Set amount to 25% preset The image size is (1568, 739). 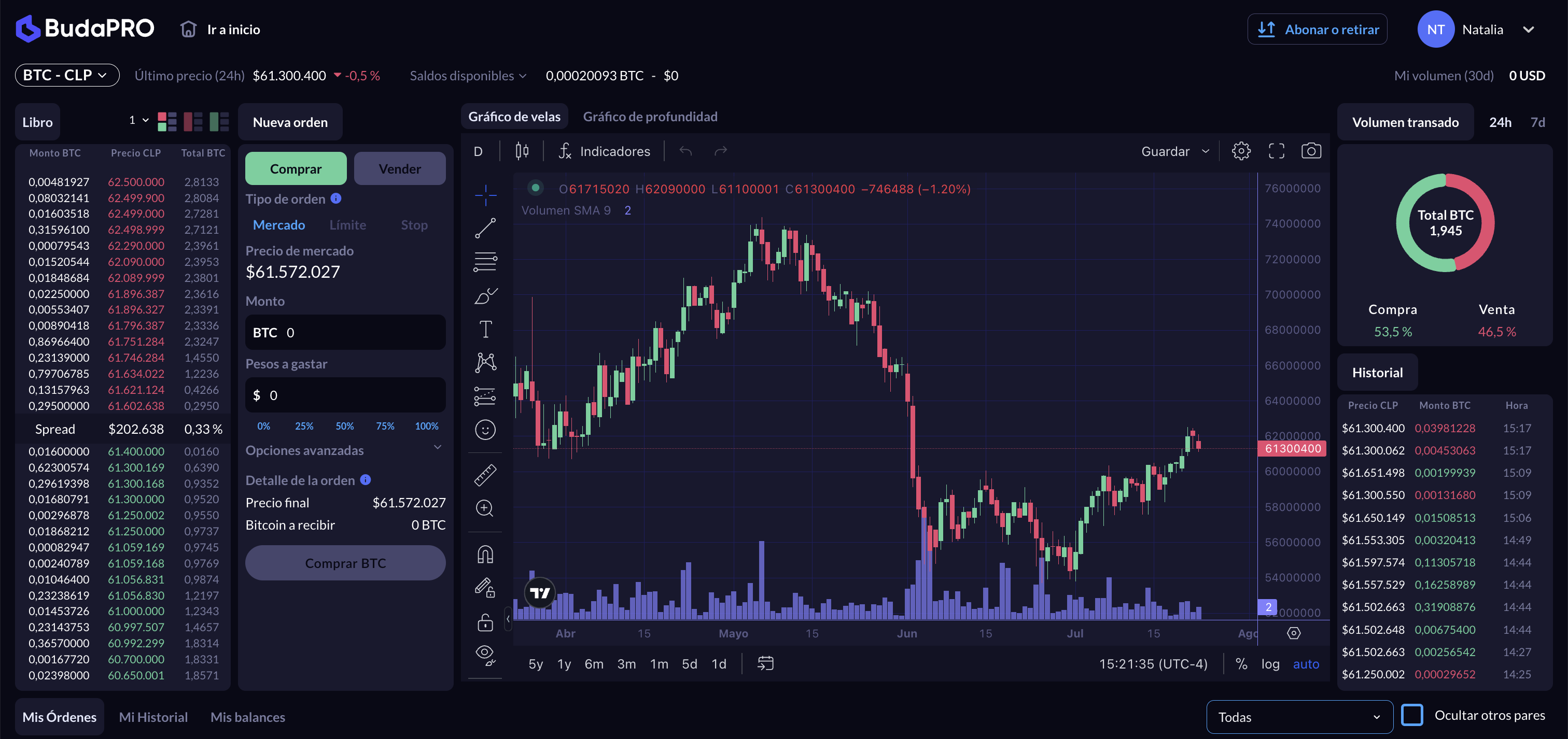coord(304,426)
